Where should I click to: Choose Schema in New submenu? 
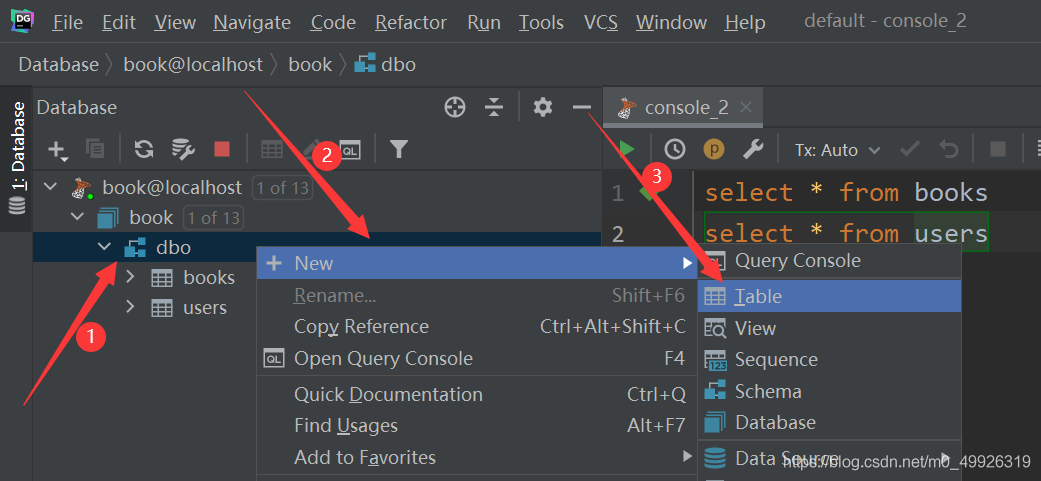pos(830,391)
